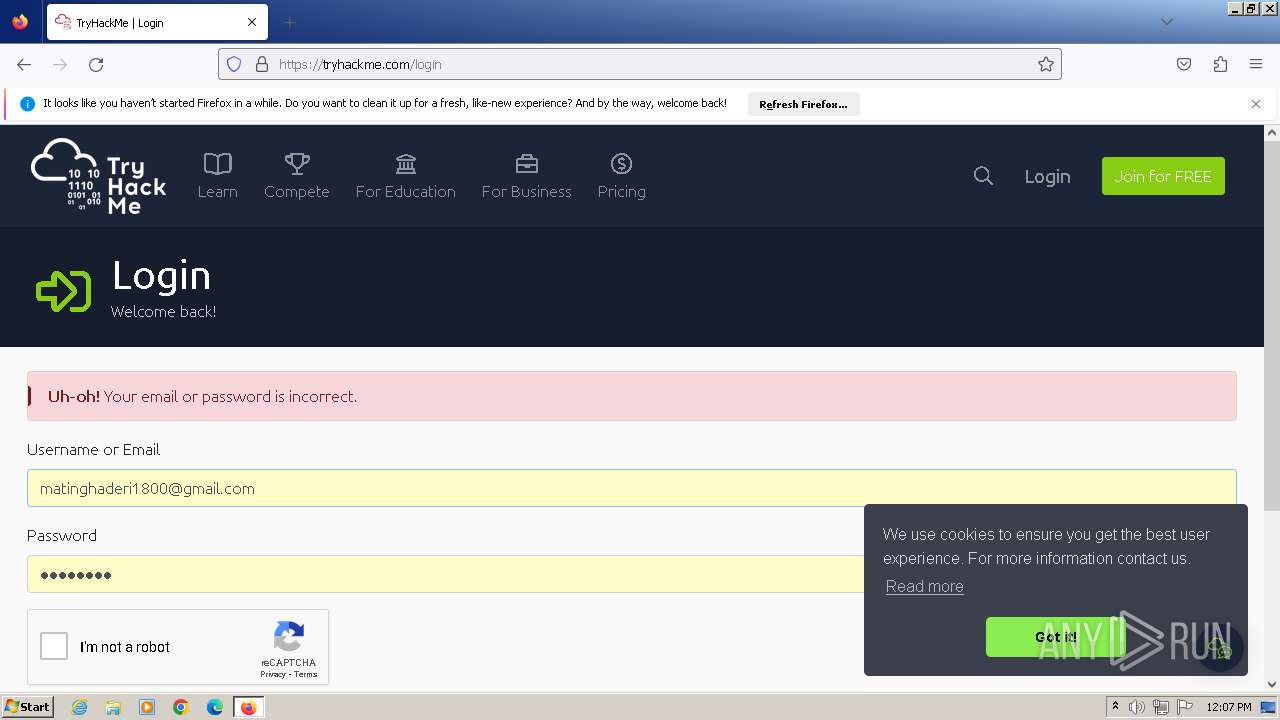Image resolution: width=1280 pixels, height=720 pixels.
Task: Click Read more in cookie notice
Action: click(x=924, y=586)
